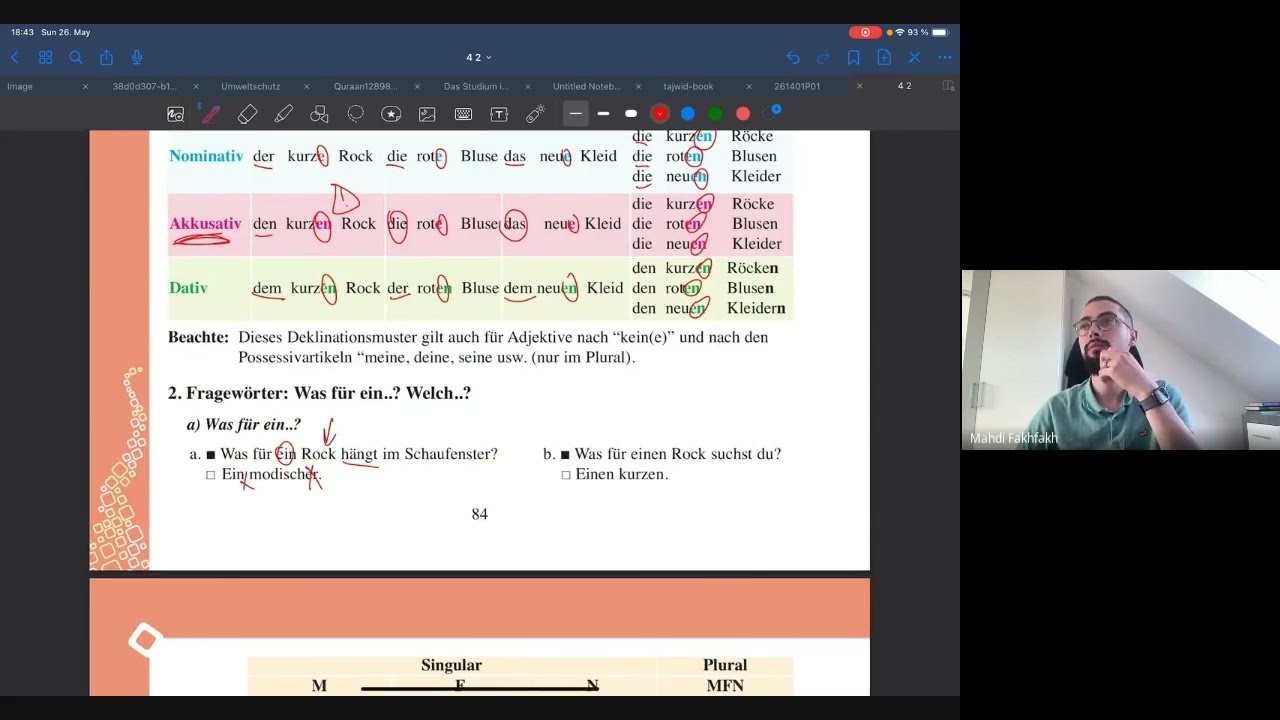1280x720 pixels.
Task: Open the search magnifier
Action: [x=76, y=58]
